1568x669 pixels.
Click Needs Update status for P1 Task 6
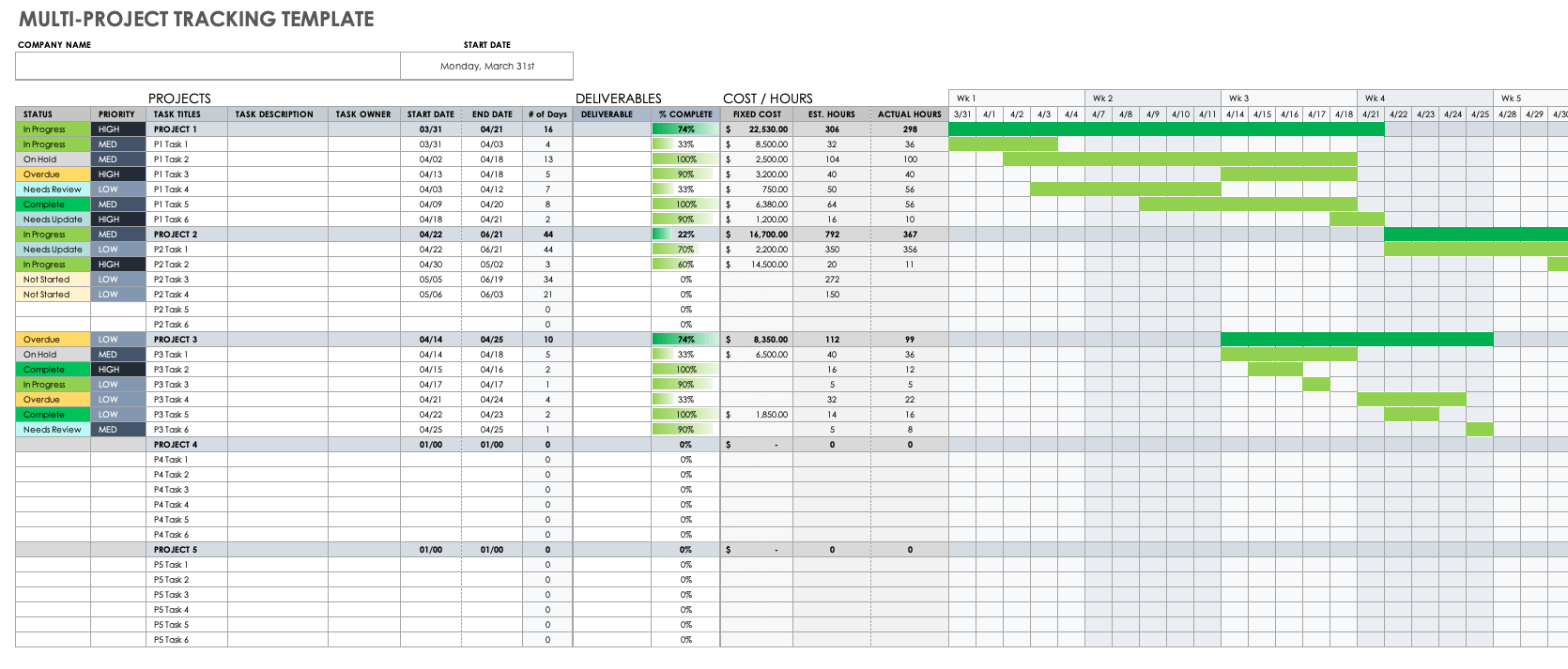(x=53, y=220)
